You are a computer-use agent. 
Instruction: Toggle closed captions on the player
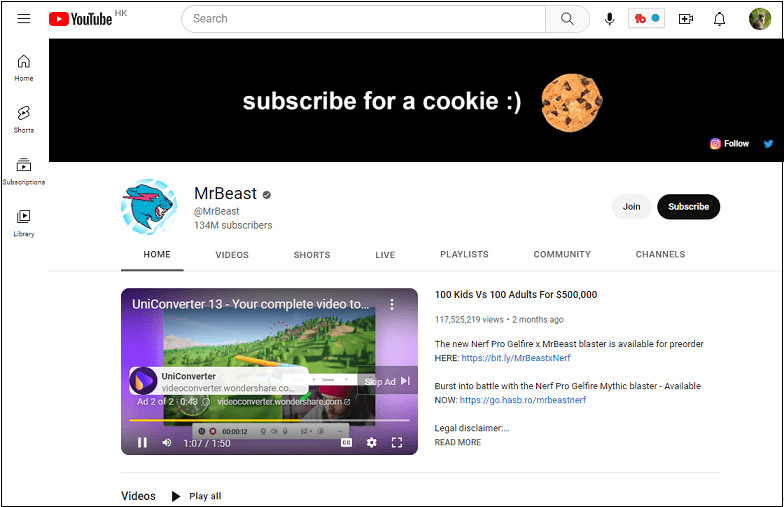point(346,442)
